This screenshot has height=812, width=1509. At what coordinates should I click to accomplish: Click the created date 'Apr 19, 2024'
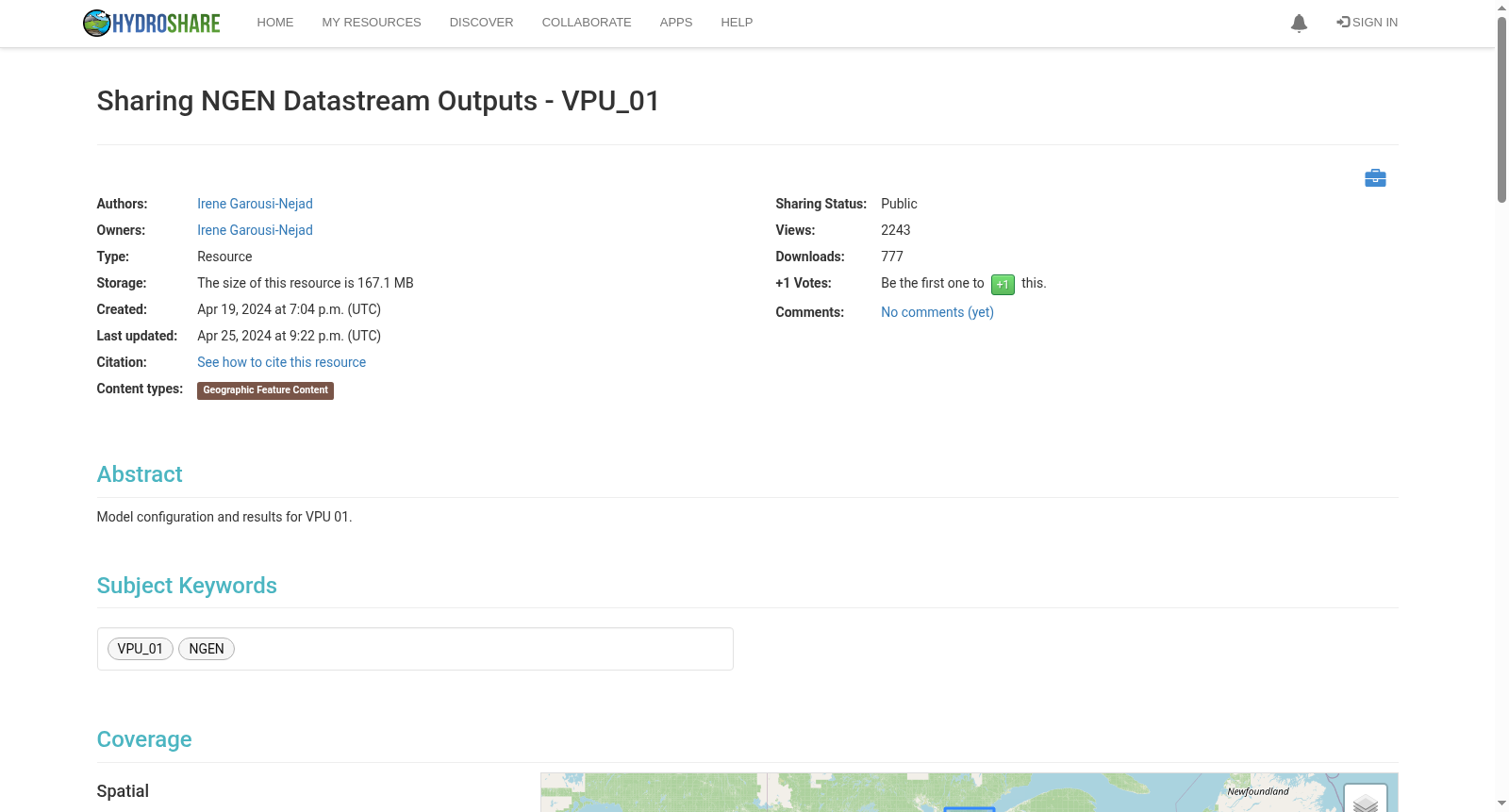pos(234,309)
